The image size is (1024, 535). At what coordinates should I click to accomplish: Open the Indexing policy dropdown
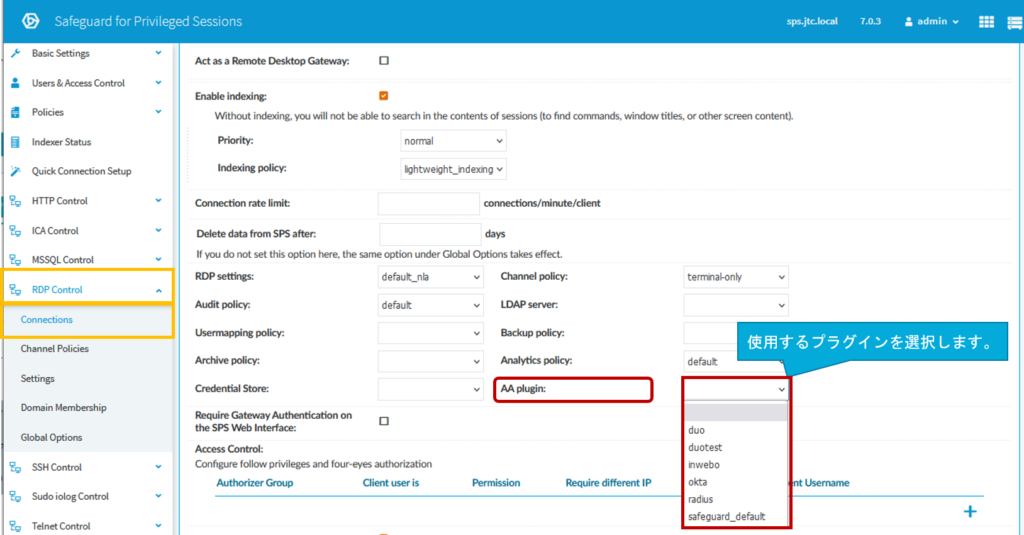[453, 169]
